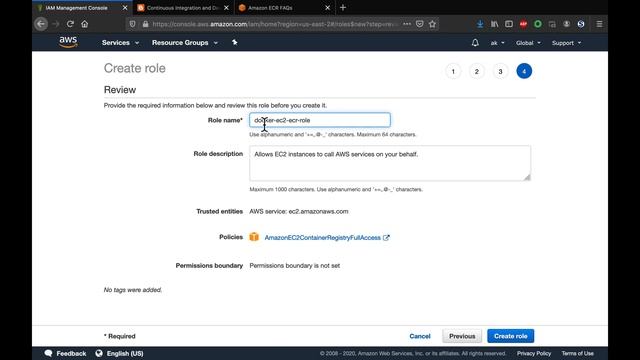Close the Amazon ECR FAQs tab
The image size is (640, 360).
coord(327,8)
